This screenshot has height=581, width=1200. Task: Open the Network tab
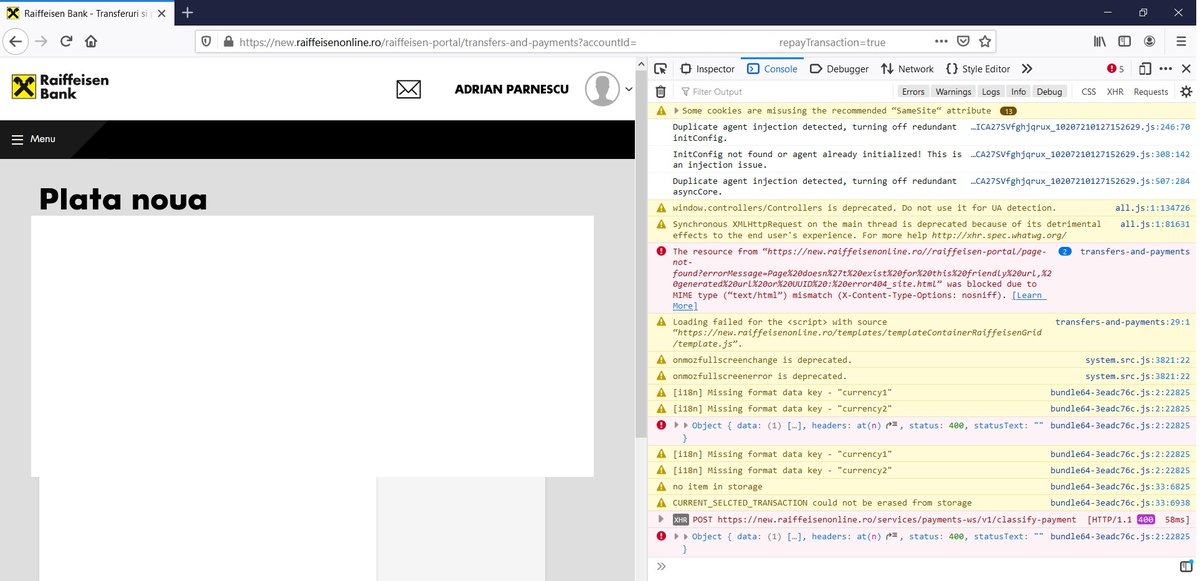pos(907,69)
